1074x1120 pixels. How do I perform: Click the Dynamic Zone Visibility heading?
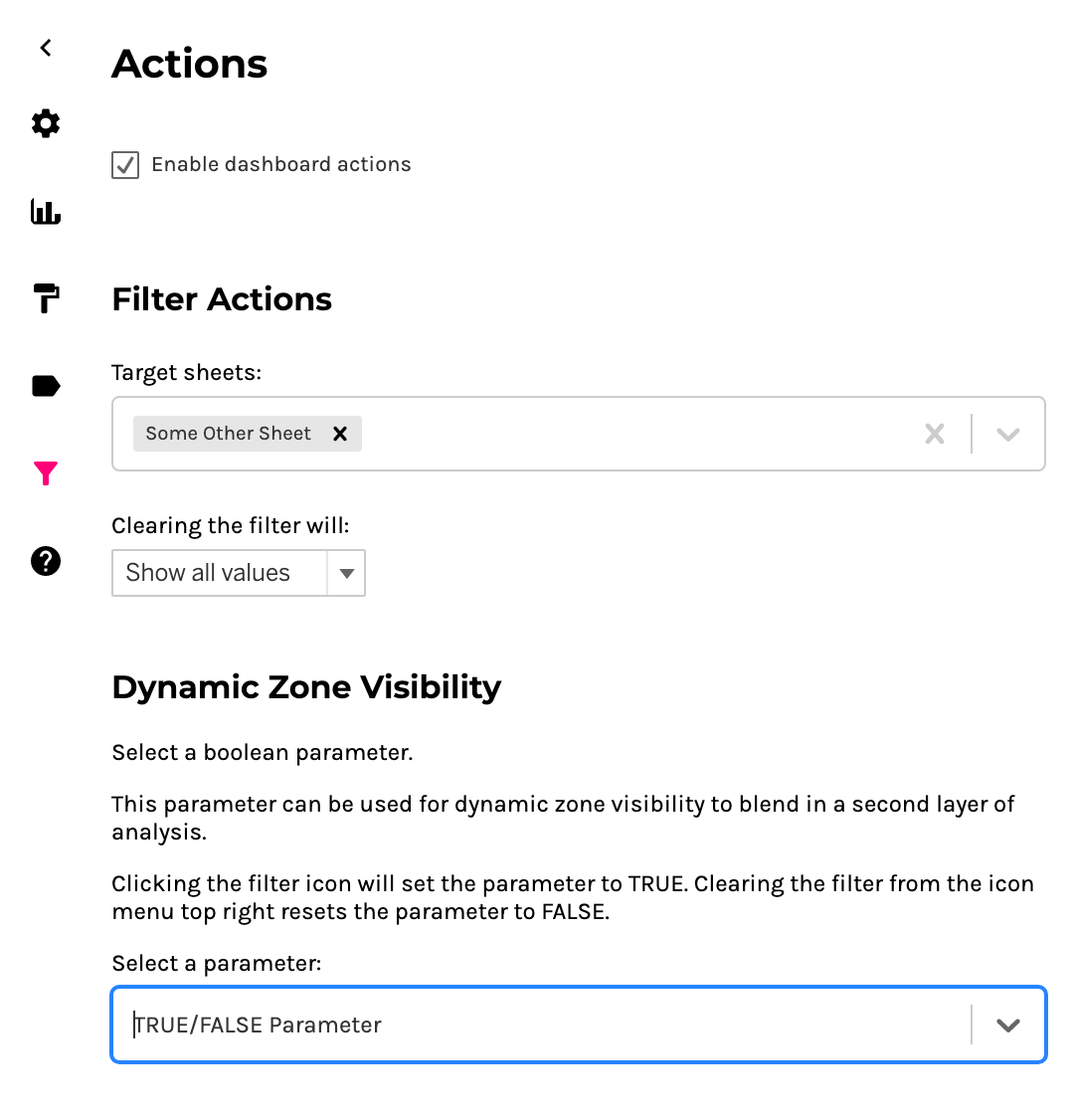coord(306,687)
